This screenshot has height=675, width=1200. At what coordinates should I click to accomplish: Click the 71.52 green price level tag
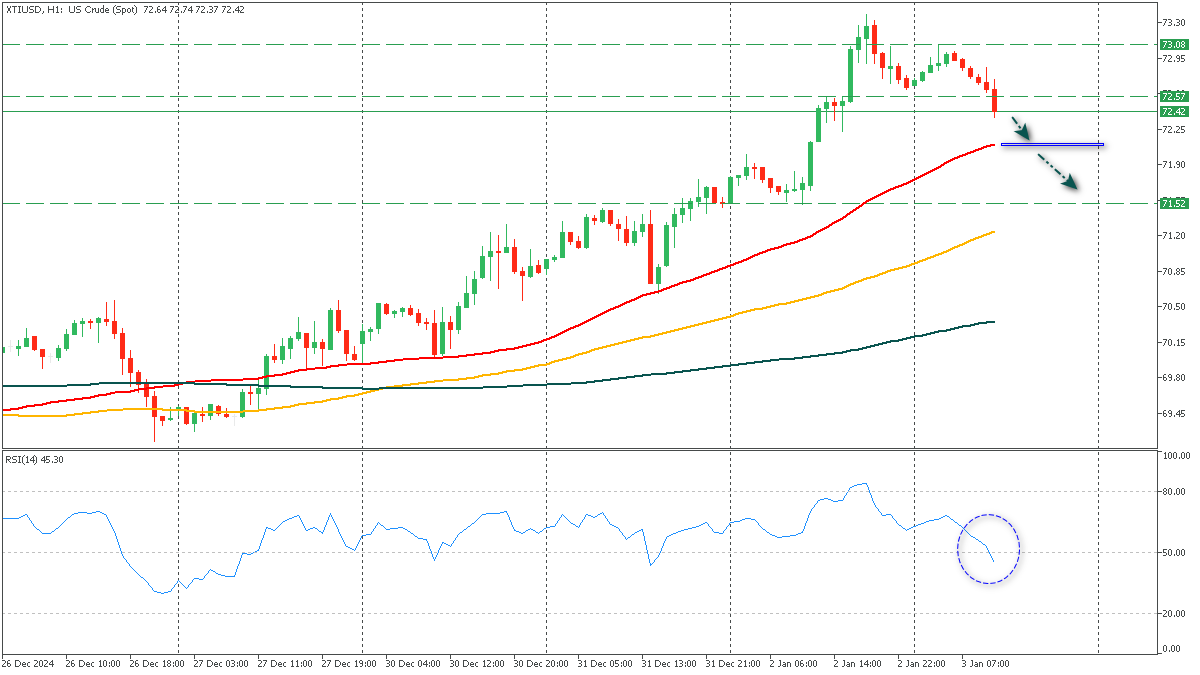[x=1174, y=203]
